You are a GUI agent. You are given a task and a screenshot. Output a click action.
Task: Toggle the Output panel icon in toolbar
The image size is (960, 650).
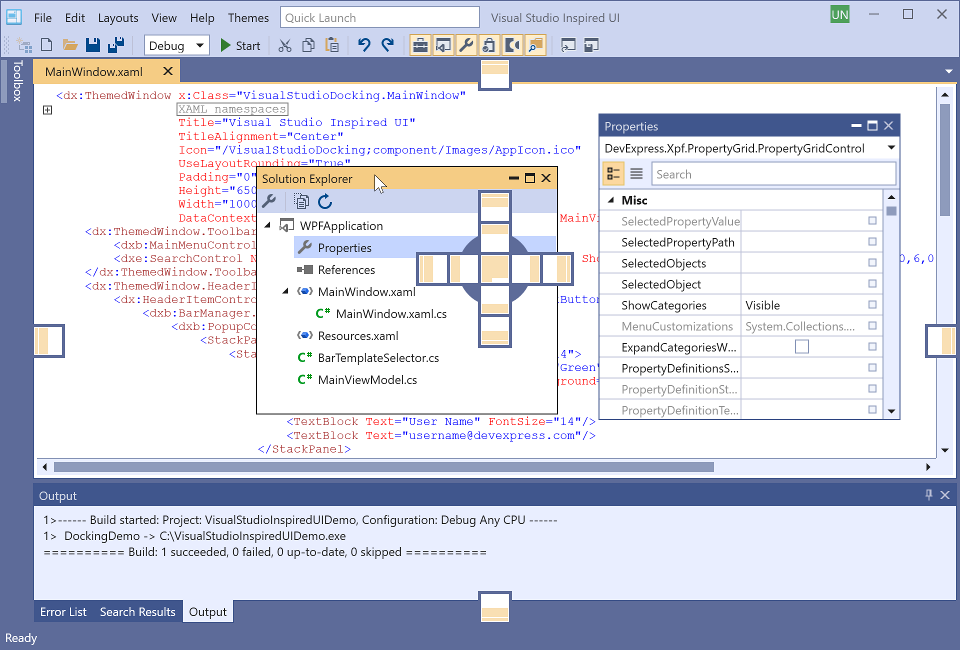click(512, 45)
